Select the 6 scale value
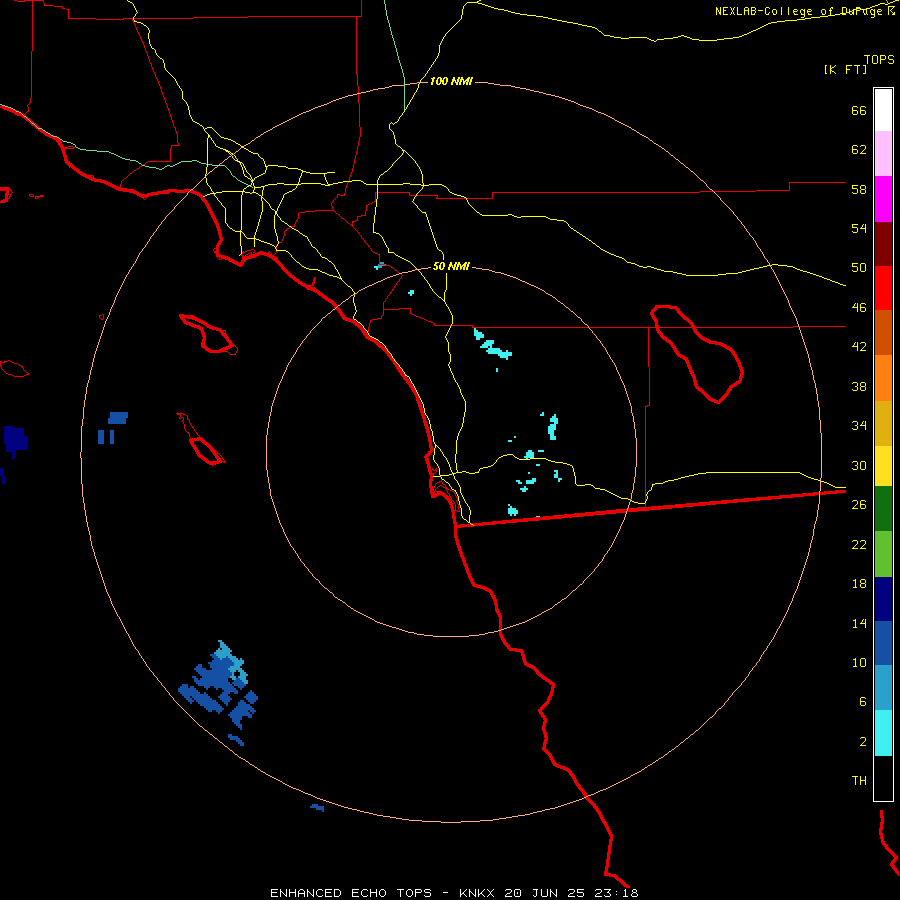Viewport: 900px width, 900px height. [863, 701]
